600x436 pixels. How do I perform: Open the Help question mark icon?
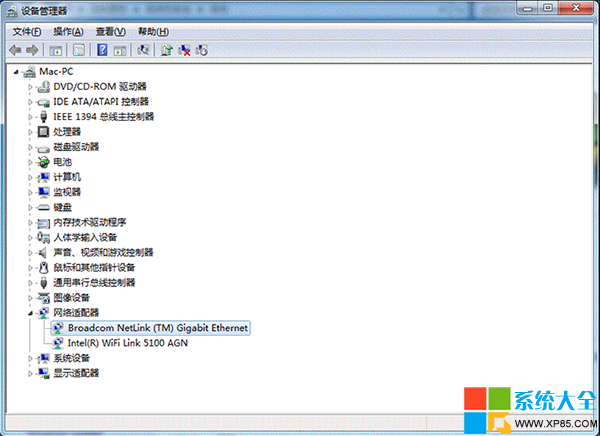[x=102, y=50]
